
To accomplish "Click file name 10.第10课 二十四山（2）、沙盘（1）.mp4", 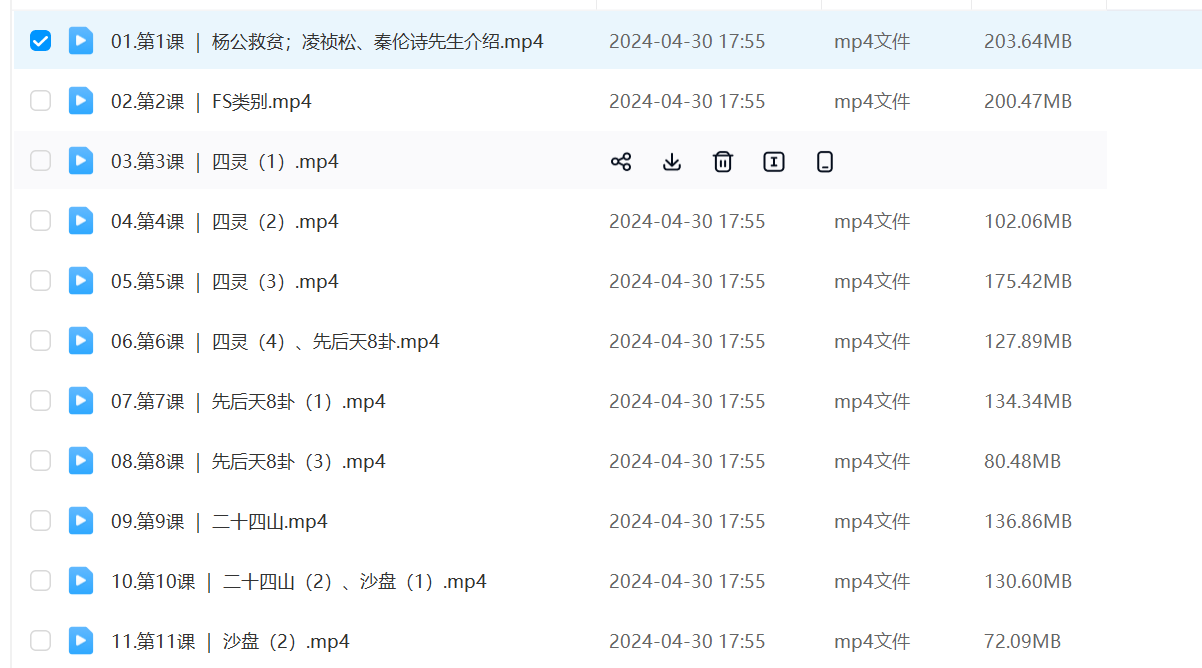I will tap(298, 581).
